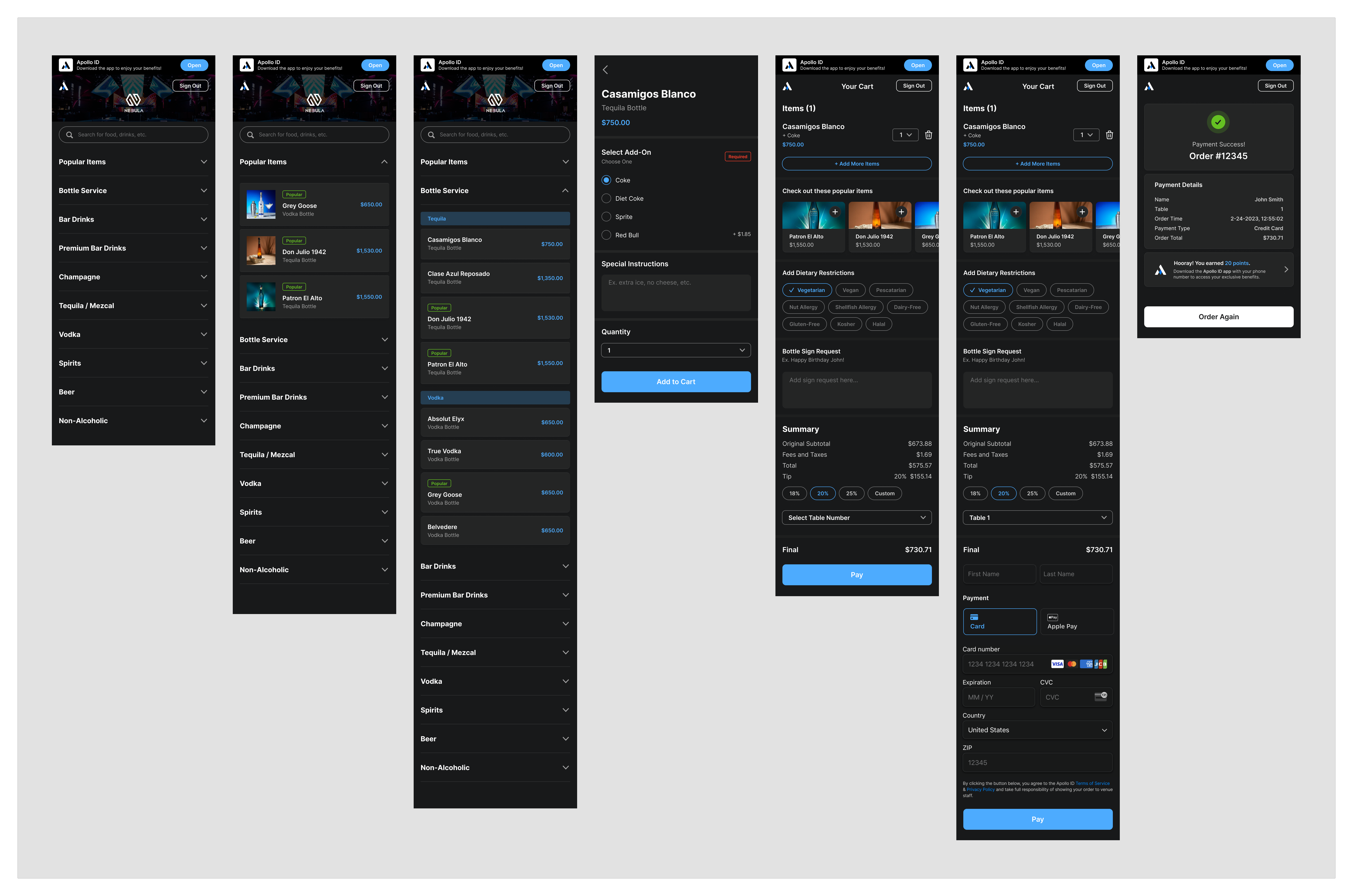
Task: Click search magnifier in menu with all categories collapsed
Action: pos(70,135)
